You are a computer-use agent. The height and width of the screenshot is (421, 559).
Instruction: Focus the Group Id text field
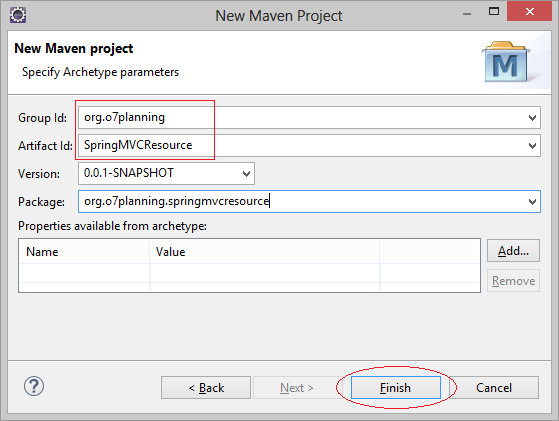309,118
